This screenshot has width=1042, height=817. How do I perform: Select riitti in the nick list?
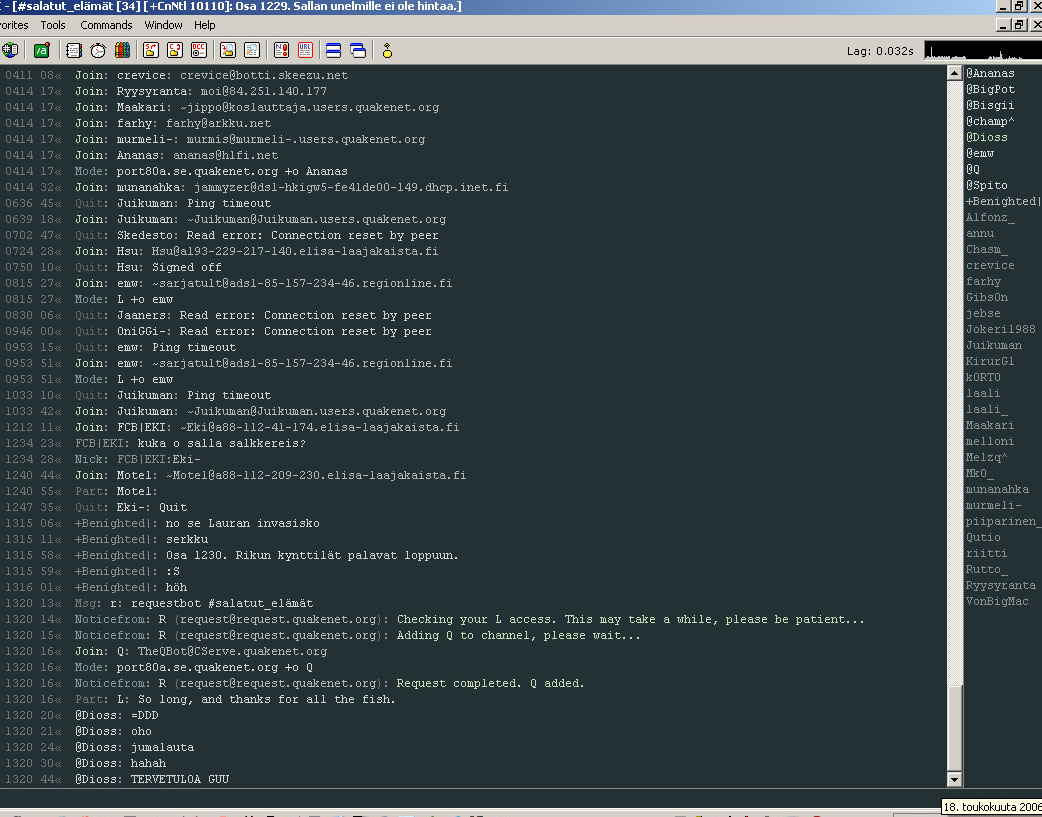987,553
